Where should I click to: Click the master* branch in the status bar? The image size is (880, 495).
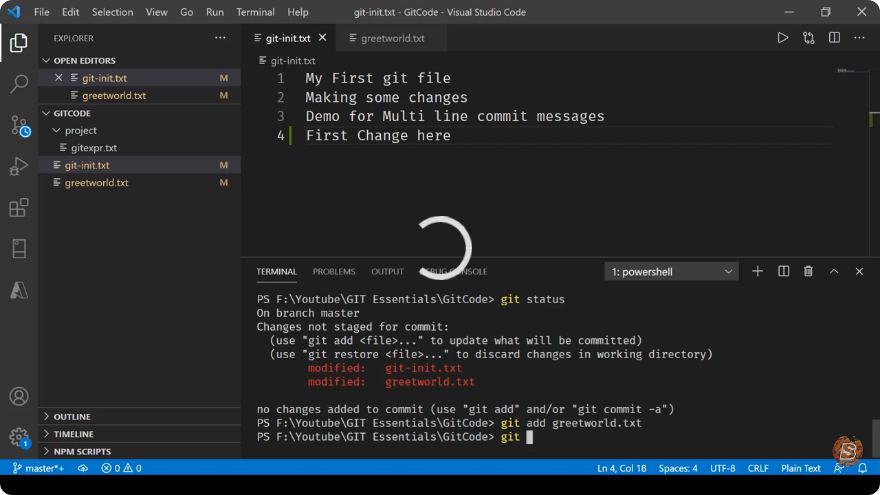[x=38, y=468]
